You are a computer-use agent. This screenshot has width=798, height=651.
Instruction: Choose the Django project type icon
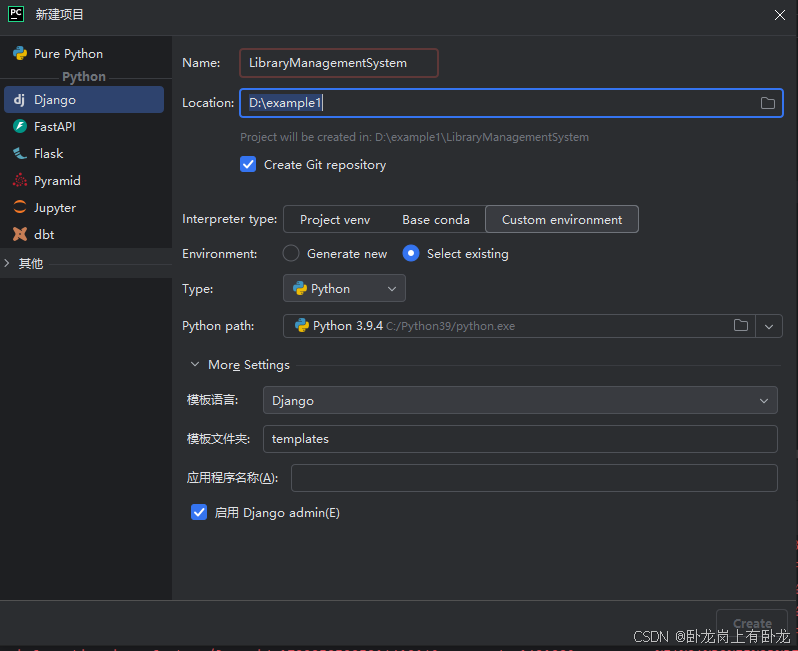tap(20, 100)
